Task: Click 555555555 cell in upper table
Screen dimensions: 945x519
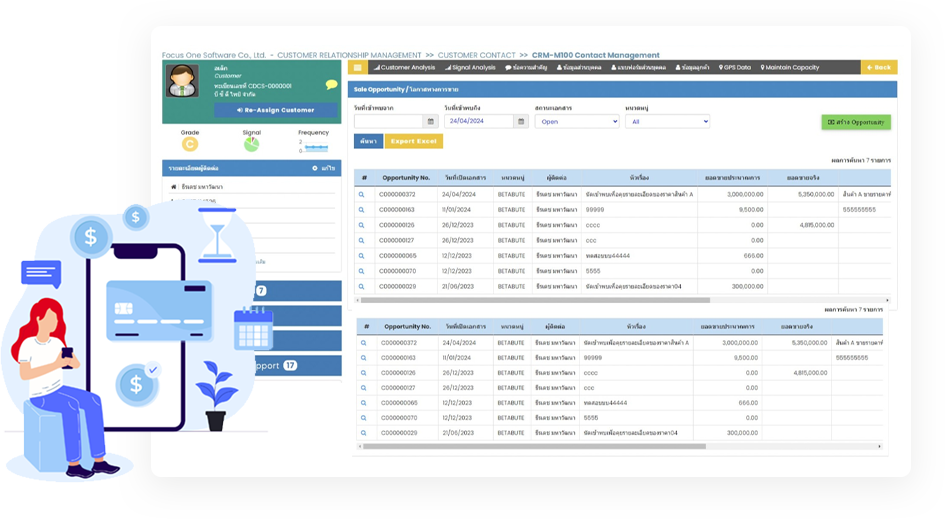Action: (859, 210)
